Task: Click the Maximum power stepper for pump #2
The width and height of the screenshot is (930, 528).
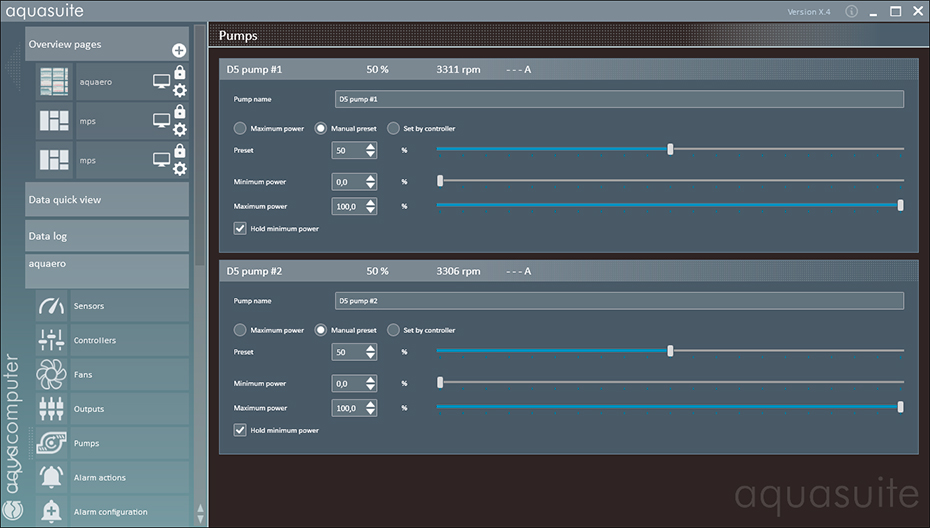Action: pyautogui.click(x=371, y=408)
